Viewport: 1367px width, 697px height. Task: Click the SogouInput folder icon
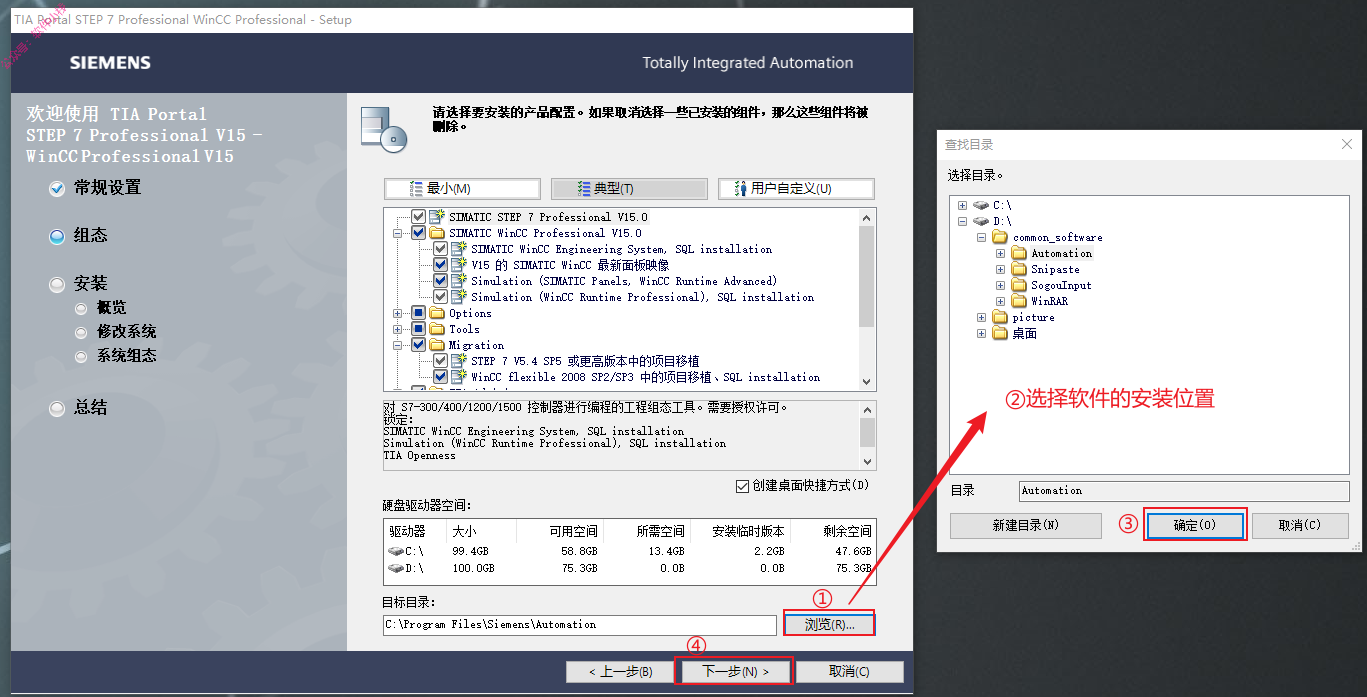pos(1019,285)
